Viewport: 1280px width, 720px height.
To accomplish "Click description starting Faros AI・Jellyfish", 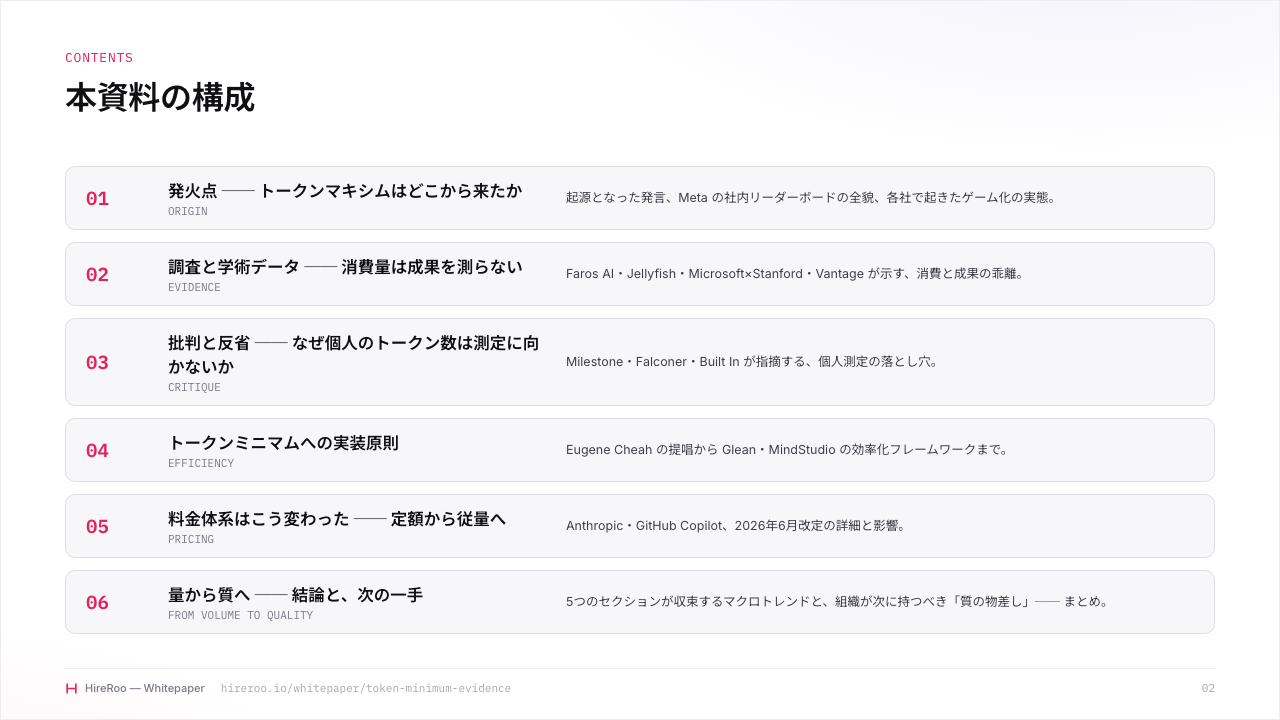I will pyautogui.click(x=798, y=274).
